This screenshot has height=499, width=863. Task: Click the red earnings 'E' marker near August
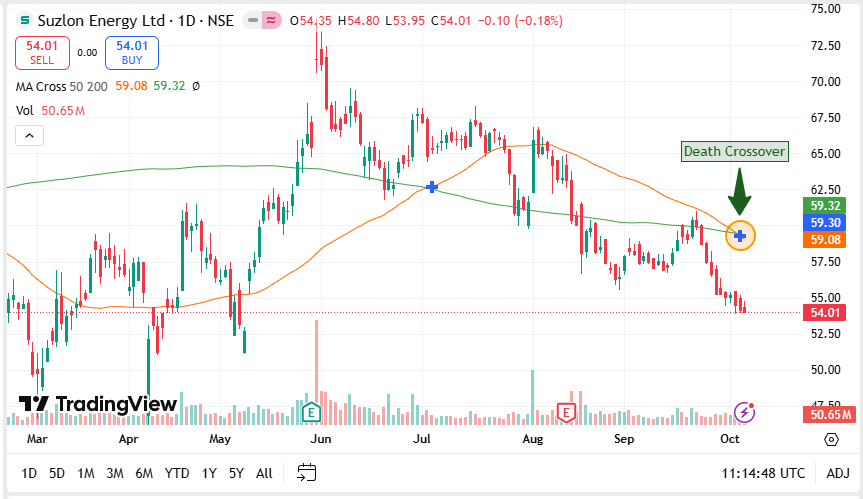click(567, 411)
